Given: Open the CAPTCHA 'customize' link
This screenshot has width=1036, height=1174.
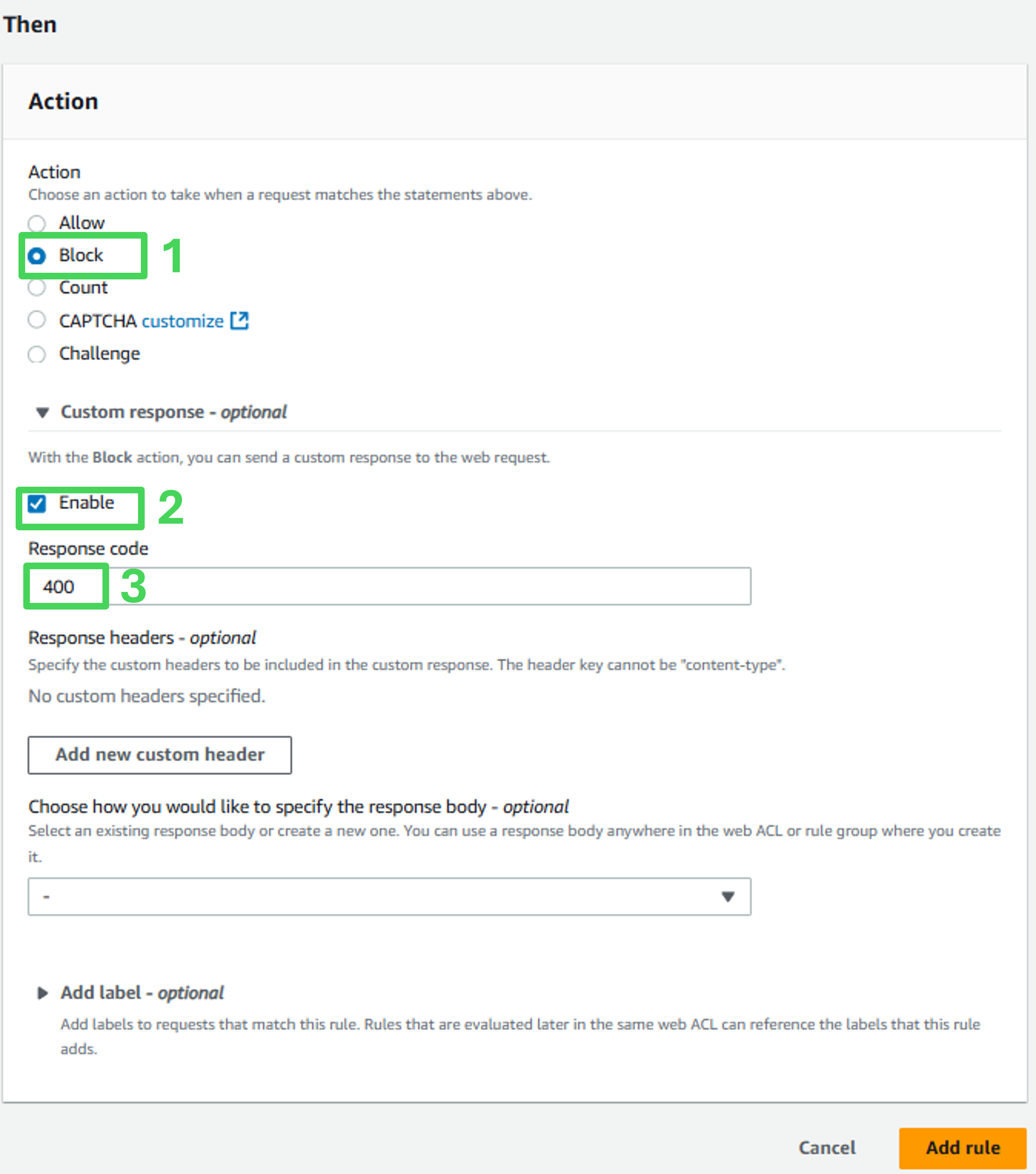Looking at the screenshot, I should pos(183,321).
